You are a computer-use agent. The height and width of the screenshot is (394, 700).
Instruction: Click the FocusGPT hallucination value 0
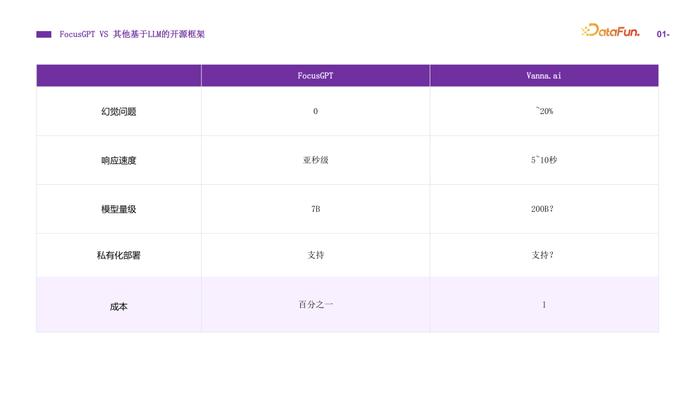pos(316,111)
